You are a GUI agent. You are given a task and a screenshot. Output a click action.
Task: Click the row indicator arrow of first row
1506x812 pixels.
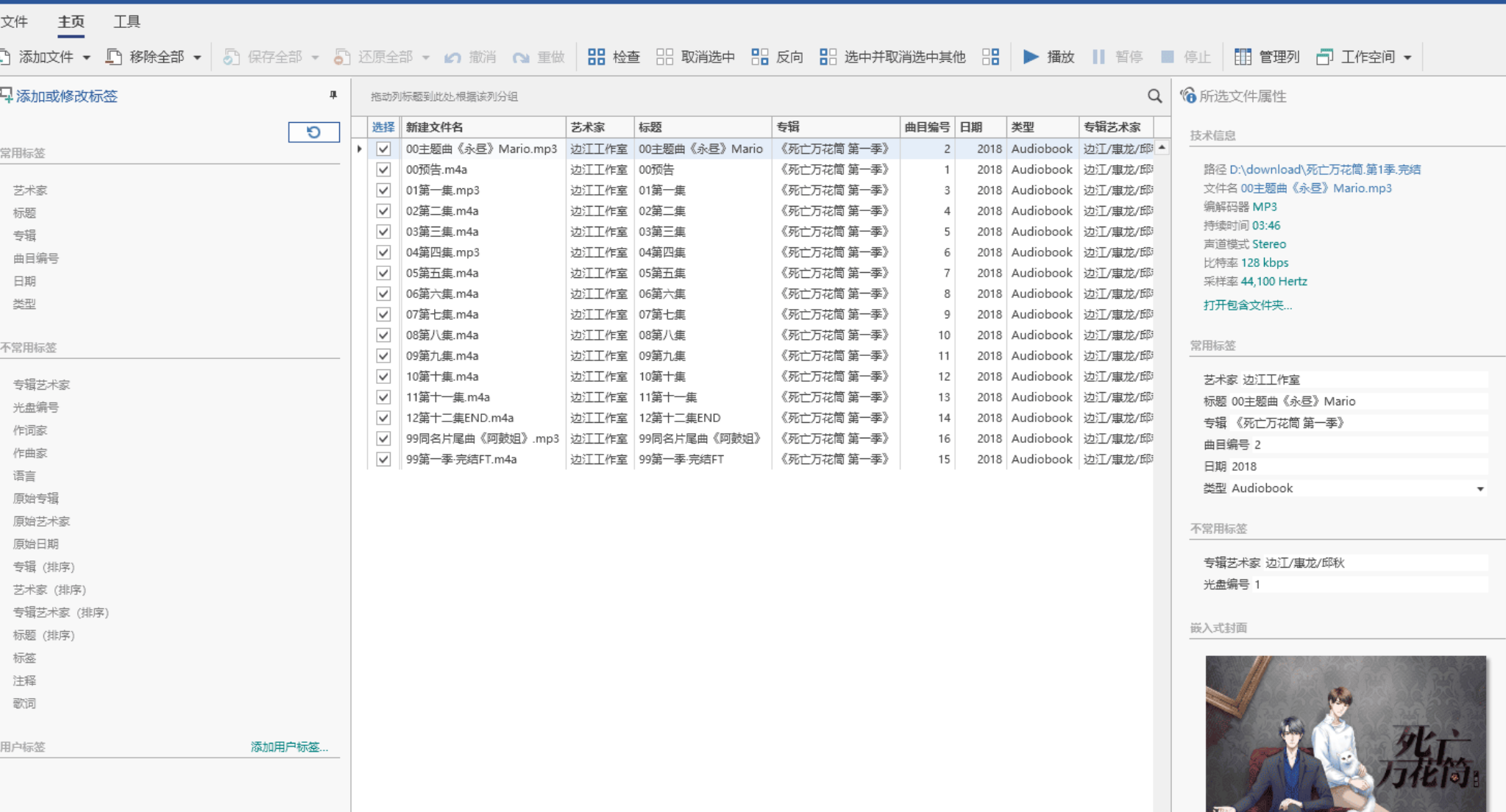(359, 149)
